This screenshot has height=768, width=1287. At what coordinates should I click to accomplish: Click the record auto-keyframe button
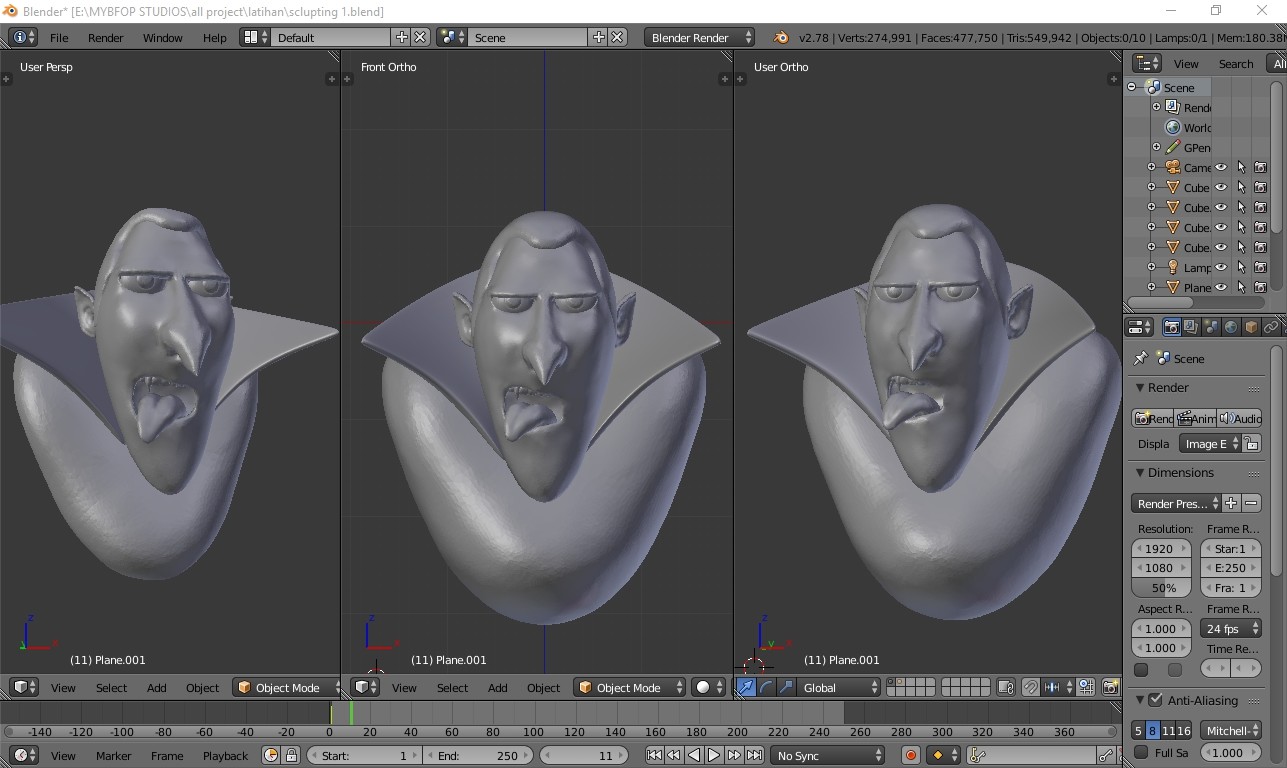[x=910, y=756]
